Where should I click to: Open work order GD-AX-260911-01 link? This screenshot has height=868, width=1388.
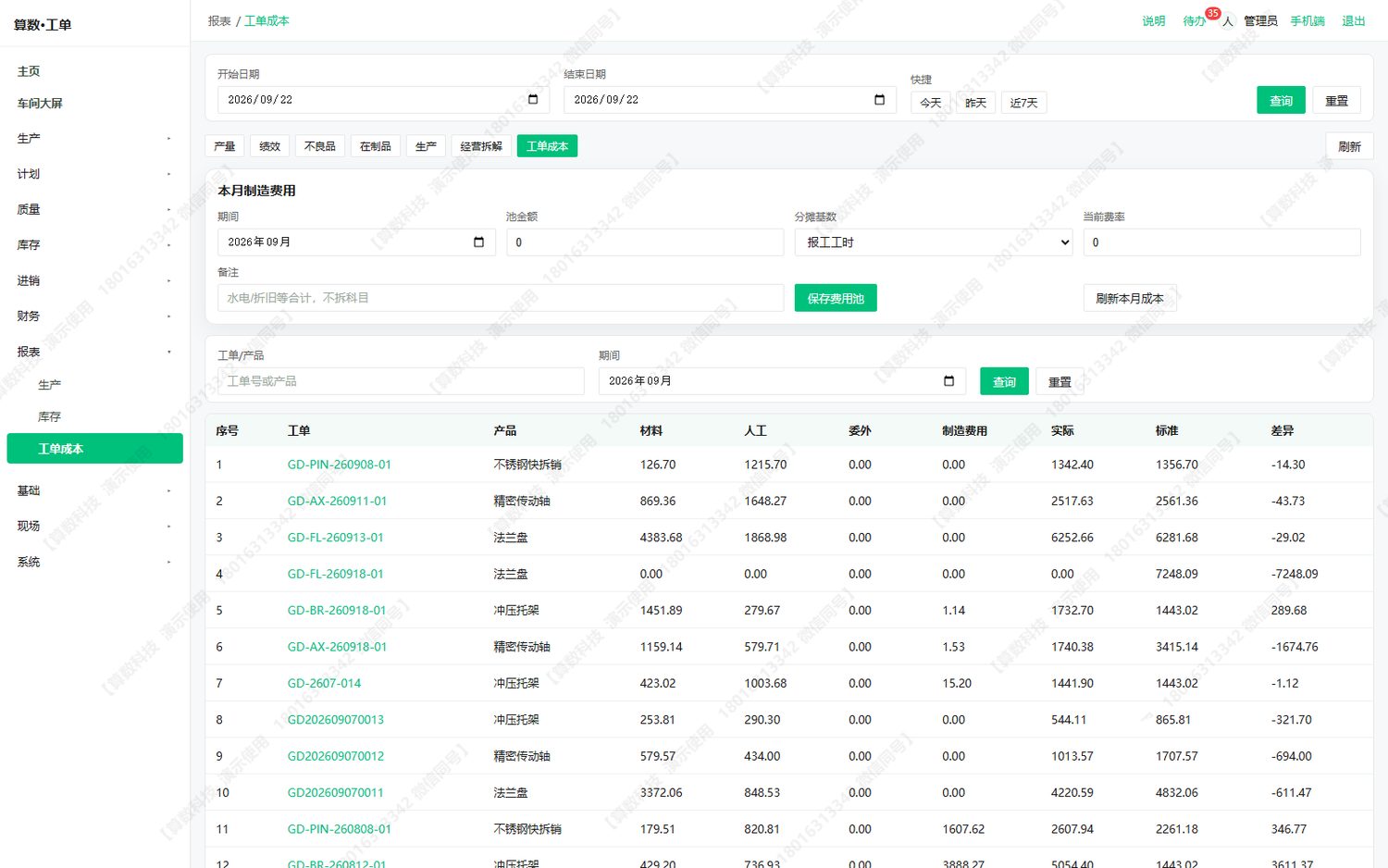coord(337,501)
